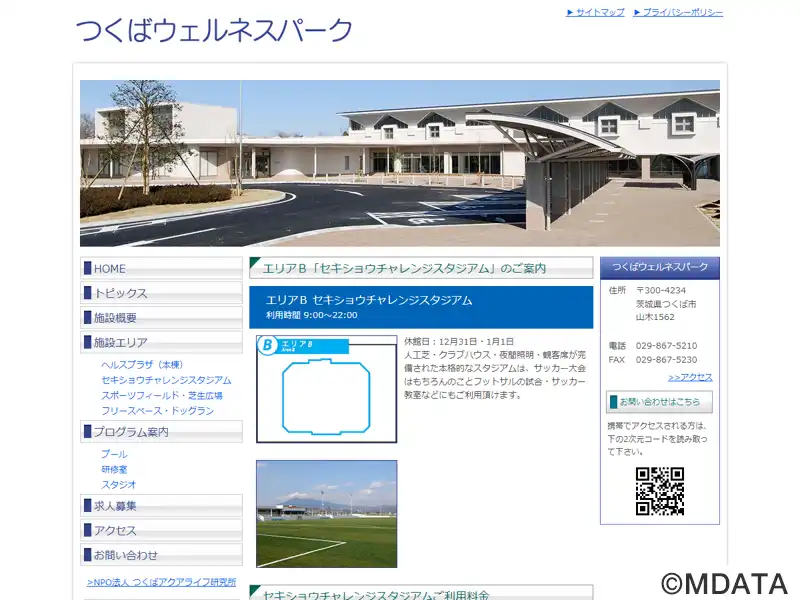Screen dimensions: 800x600
Task: Open the プール program link
Action: click(x=114, y=454)
